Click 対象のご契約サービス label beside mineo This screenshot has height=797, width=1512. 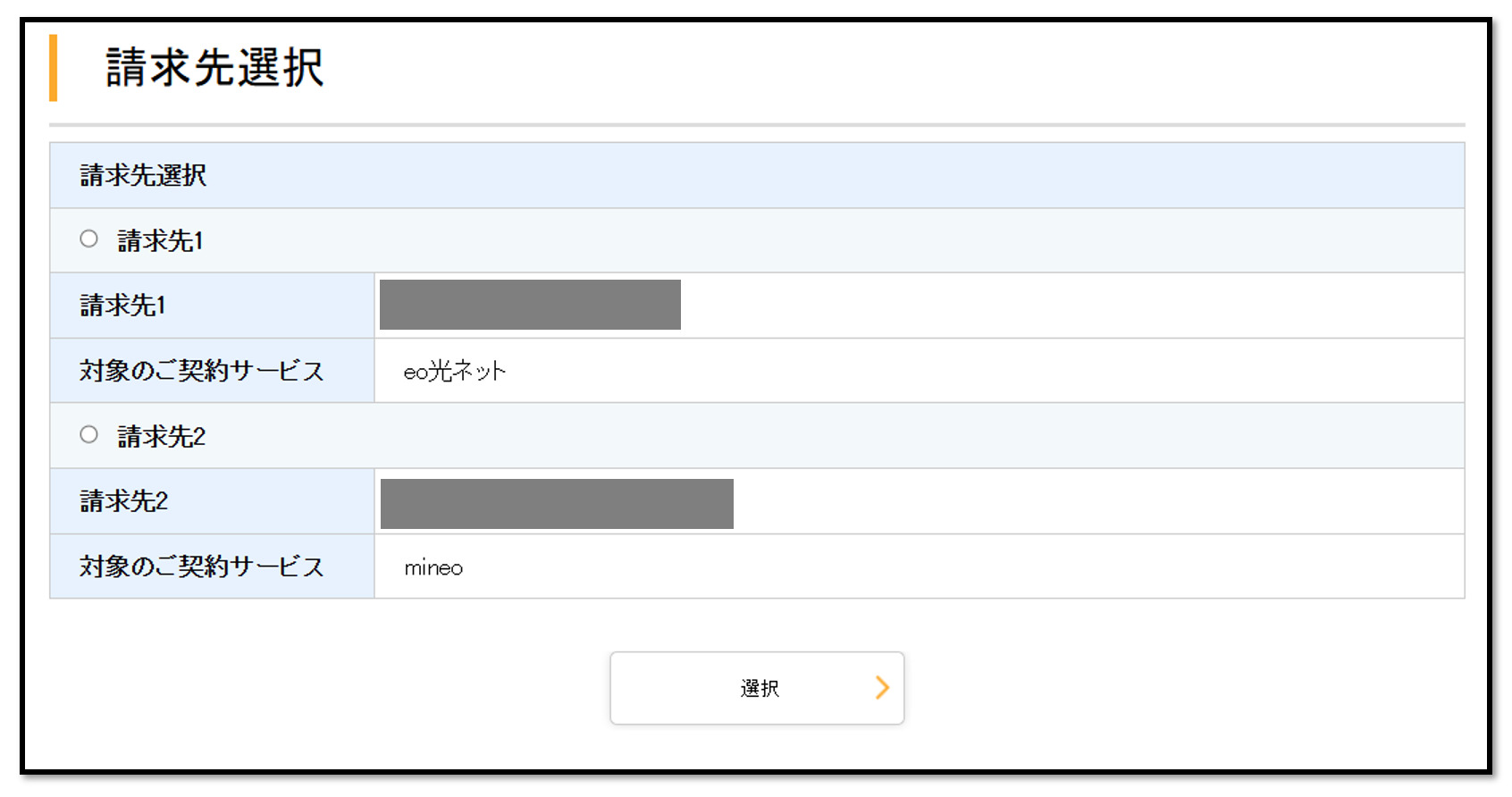(202, 566)
